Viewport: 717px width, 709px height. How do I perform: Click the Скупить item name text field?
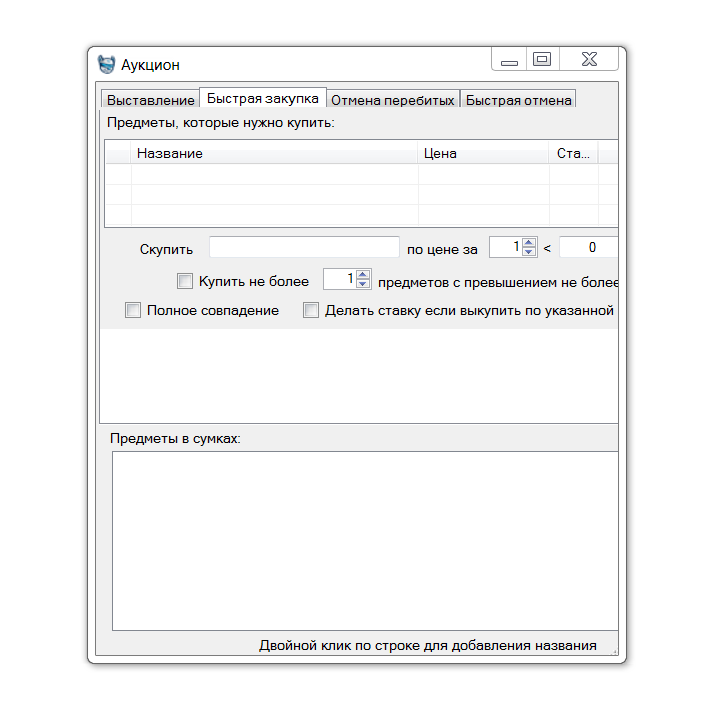click(304, 247)
